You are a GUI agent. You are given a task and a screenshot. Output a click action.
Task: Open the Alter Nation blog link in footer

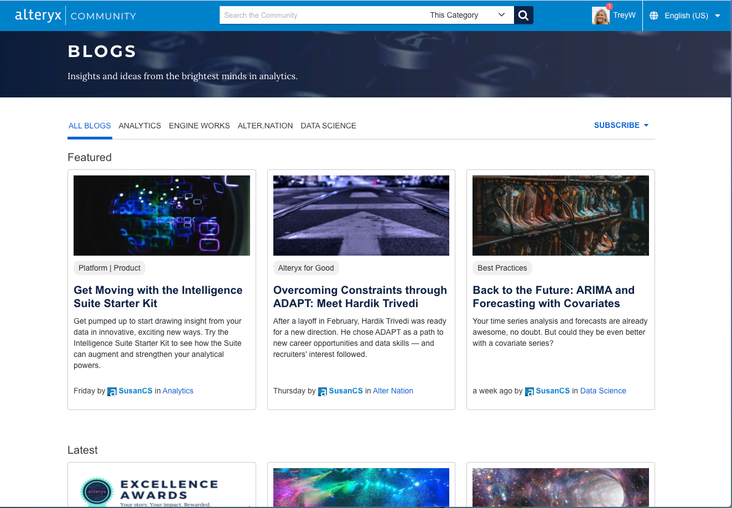393,391
